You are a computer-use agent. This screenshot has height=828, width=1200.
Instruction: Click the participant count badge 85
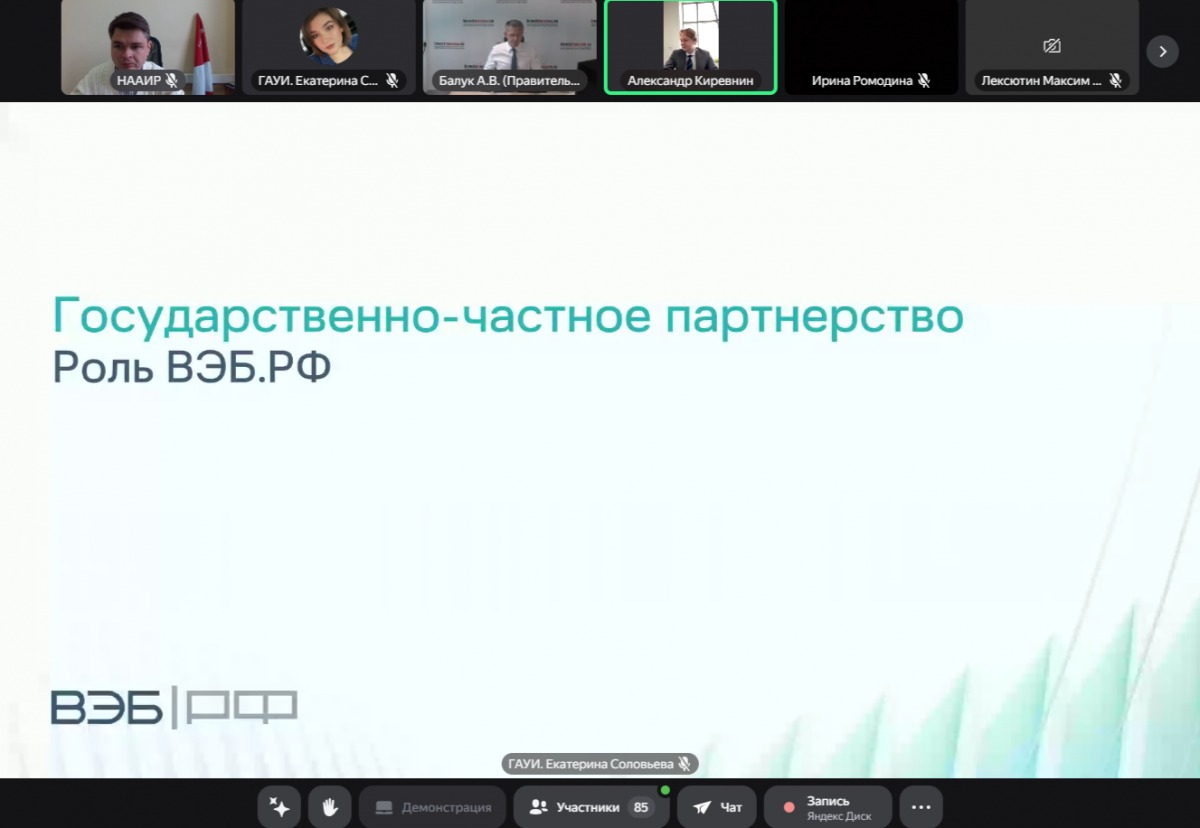pos(641,807)
